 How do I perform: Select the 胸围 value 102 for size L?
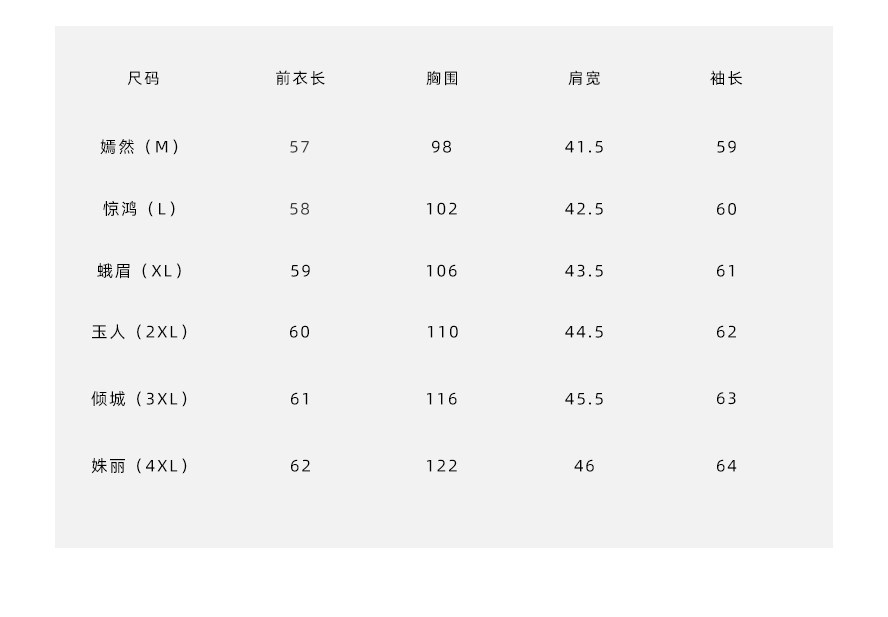point(442,209)
